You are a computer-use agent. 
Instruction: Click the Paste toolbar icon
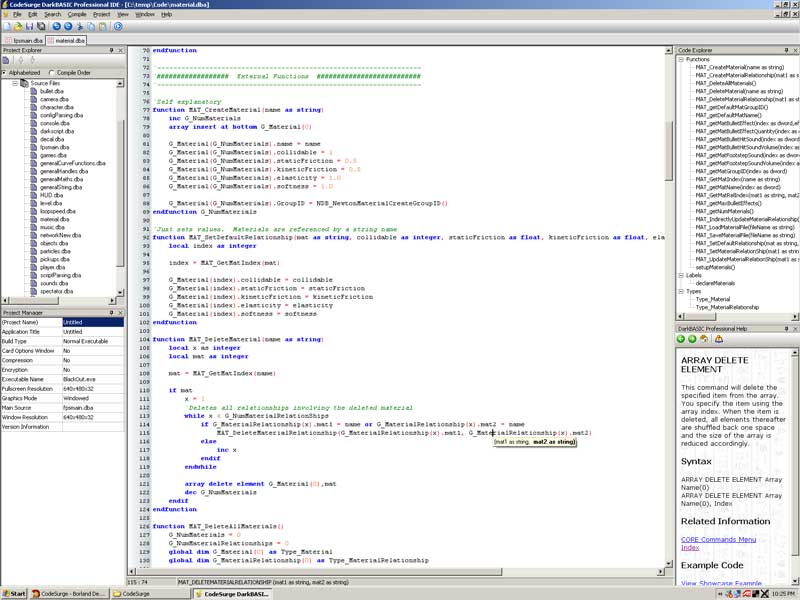(x=103, y=27)
